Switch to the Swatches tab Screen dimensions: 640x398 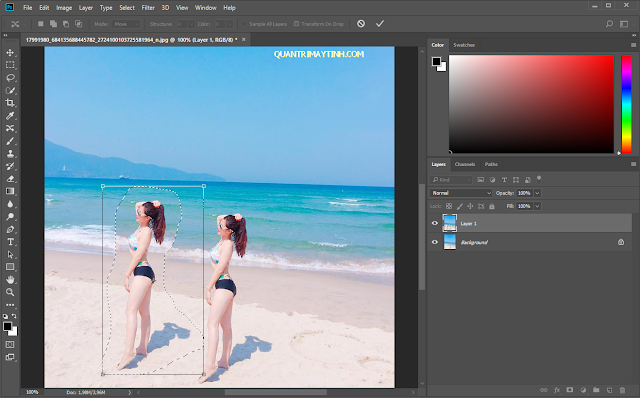[464, 45]
